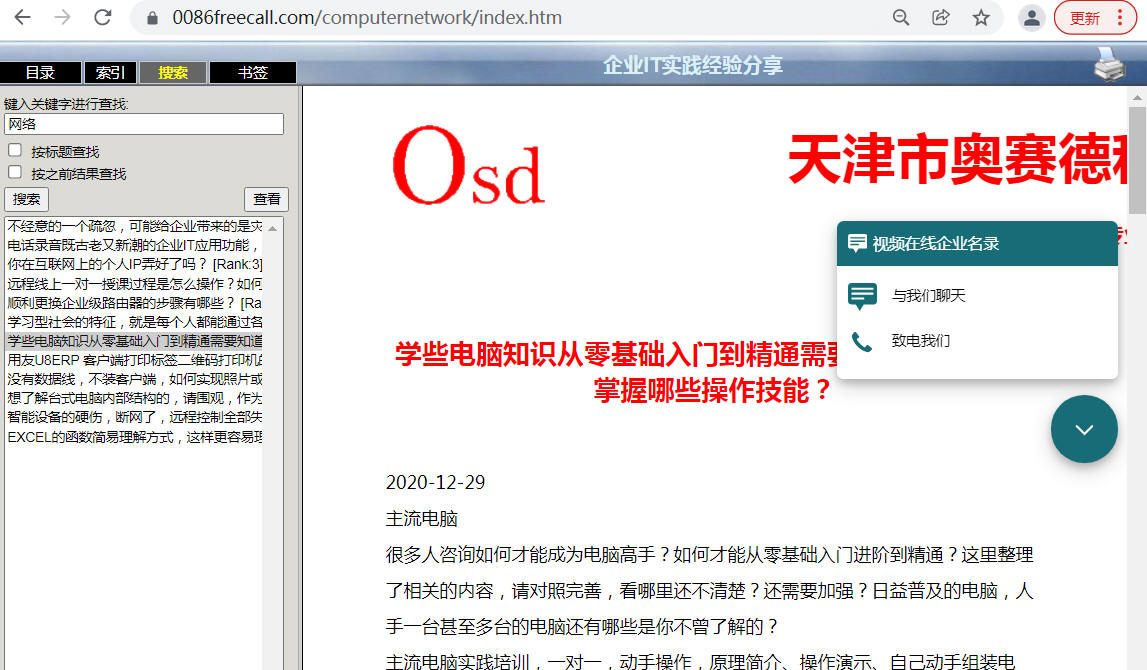Click the 查看 button
The height and width of the screenshot is (670, 1147).
pos(266,199)
